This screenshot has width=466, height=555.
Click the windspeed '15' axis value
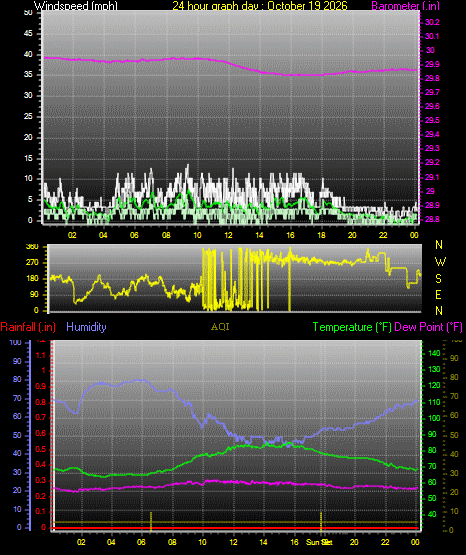tap(28, 158)
